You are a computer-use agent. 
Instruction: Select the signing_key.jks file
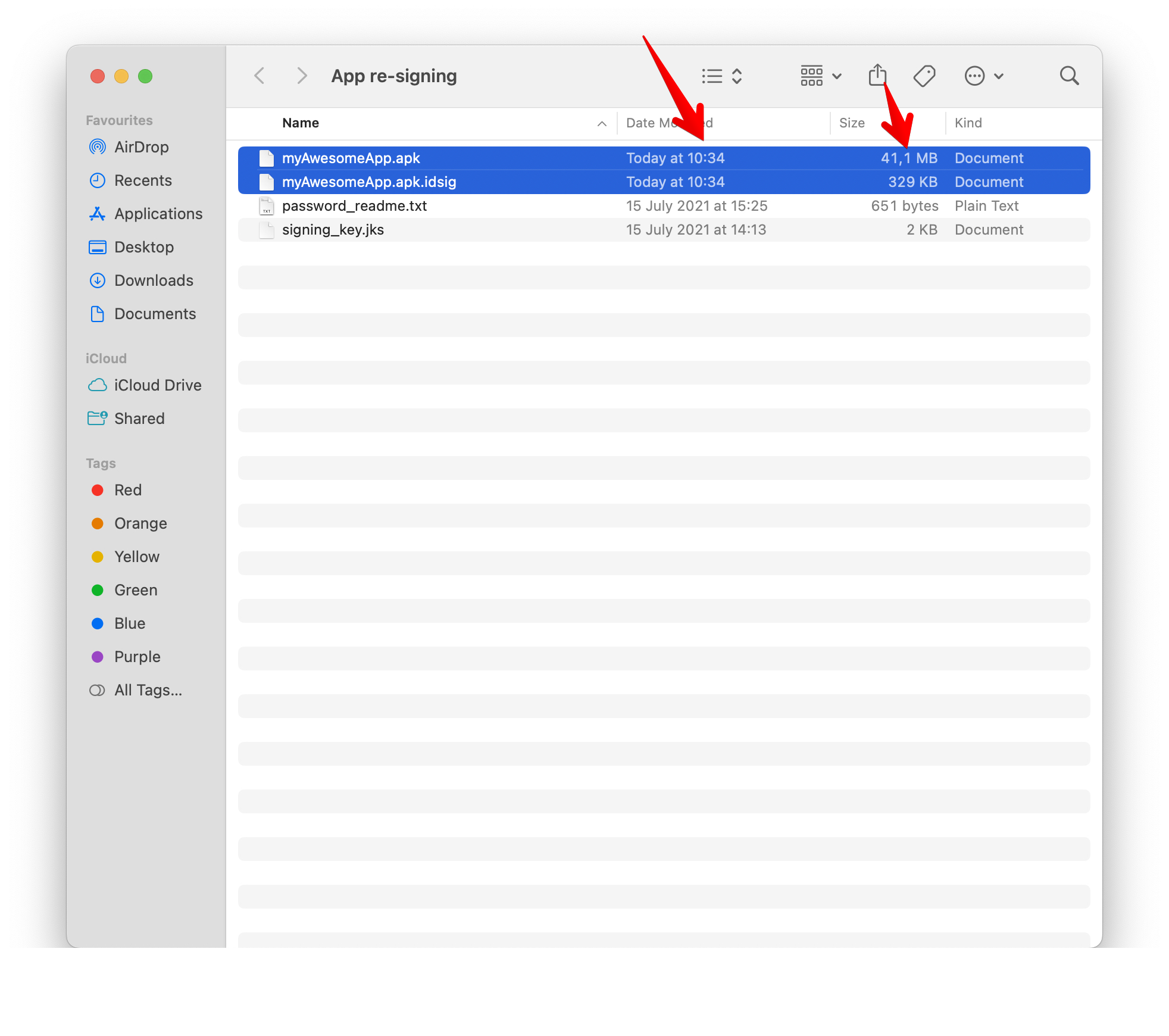coord(664,230)
